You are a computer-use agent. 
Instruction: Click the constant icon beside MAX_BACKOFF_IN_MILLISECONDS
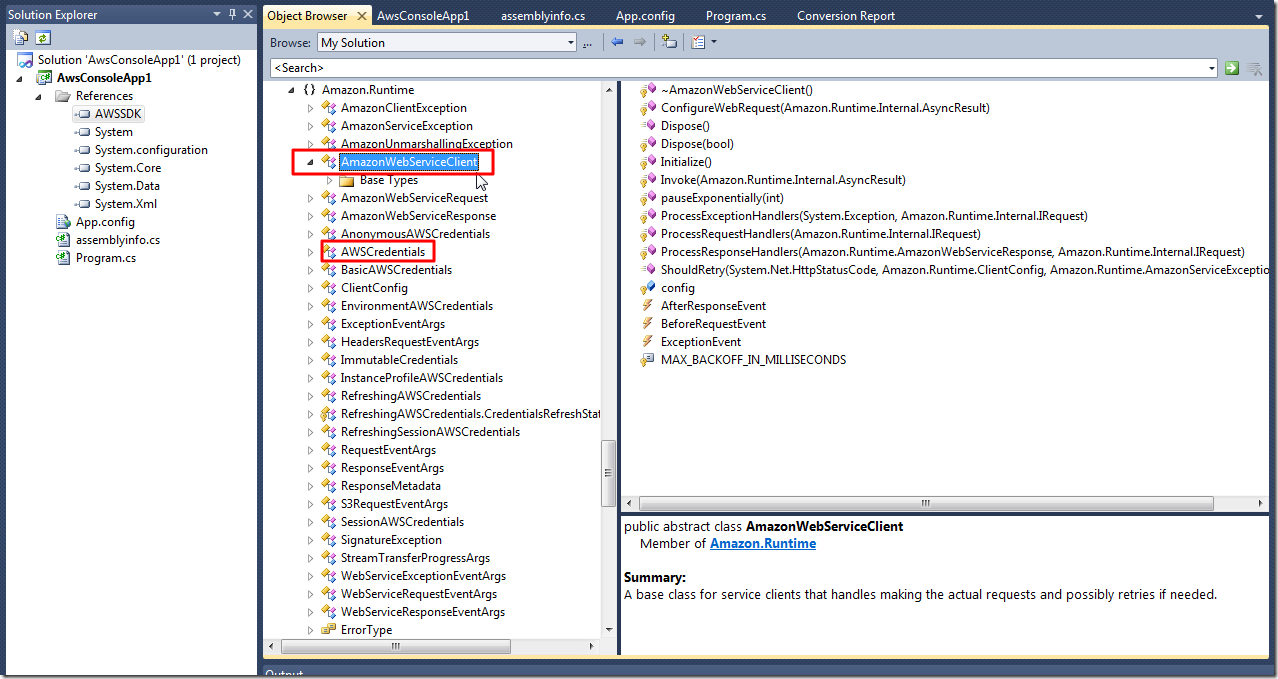pos(648,360)
